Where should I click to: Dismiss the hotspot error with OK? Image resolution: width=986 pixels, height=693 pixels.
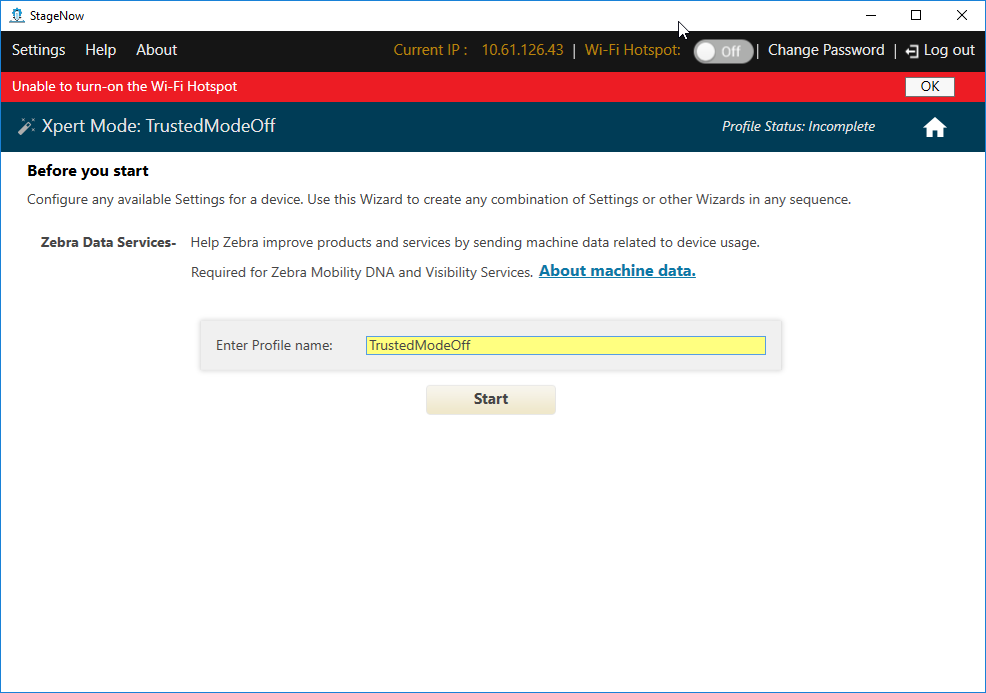[929, 86]
